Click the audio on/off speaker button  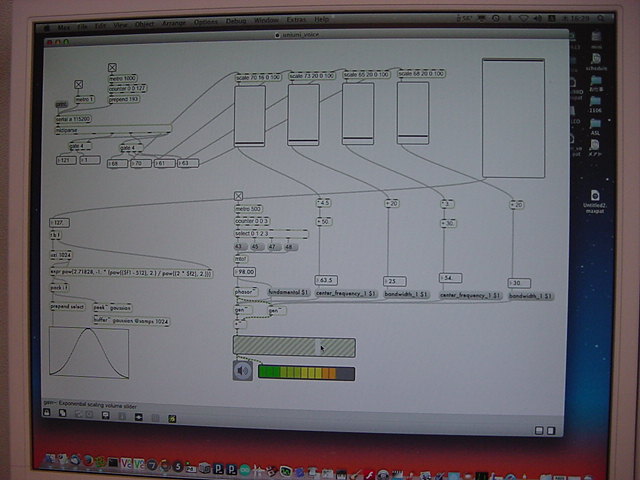[x=242, y=371]
